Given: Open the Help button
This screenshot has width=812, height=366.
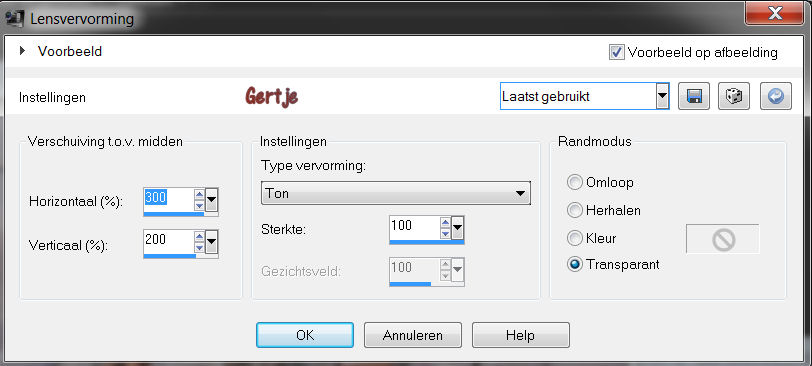Looking at the screenshot, I should (x=520, y=335).
